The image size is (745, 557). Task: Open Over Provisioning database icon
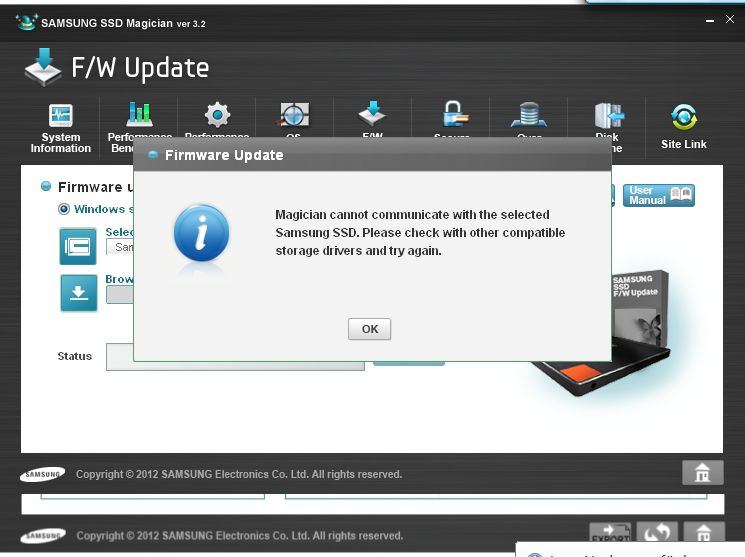[529, 115]
